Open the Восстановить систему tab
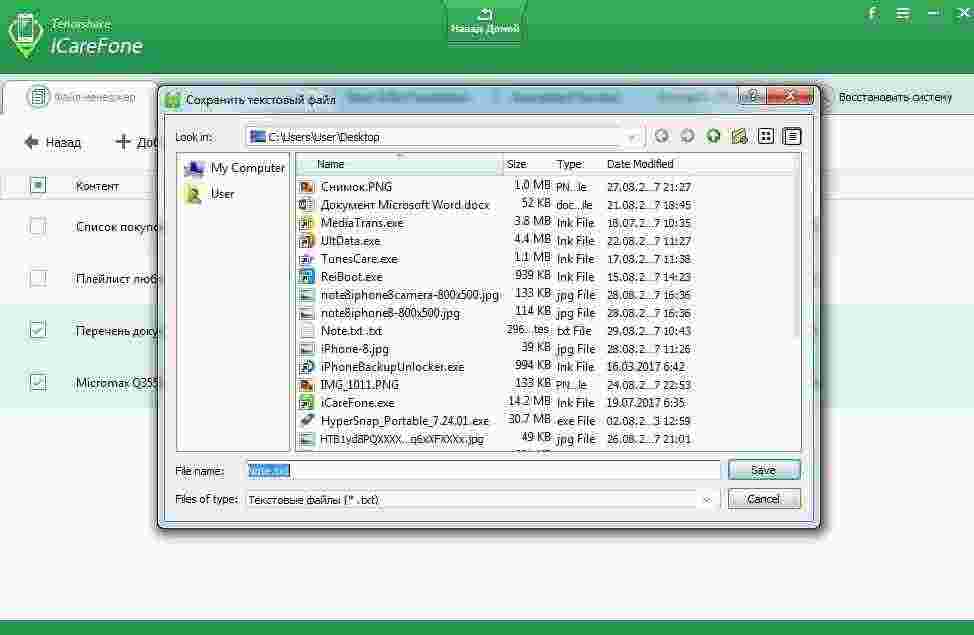The width and height of the screenshot is (974, 635). pos(895,98)
